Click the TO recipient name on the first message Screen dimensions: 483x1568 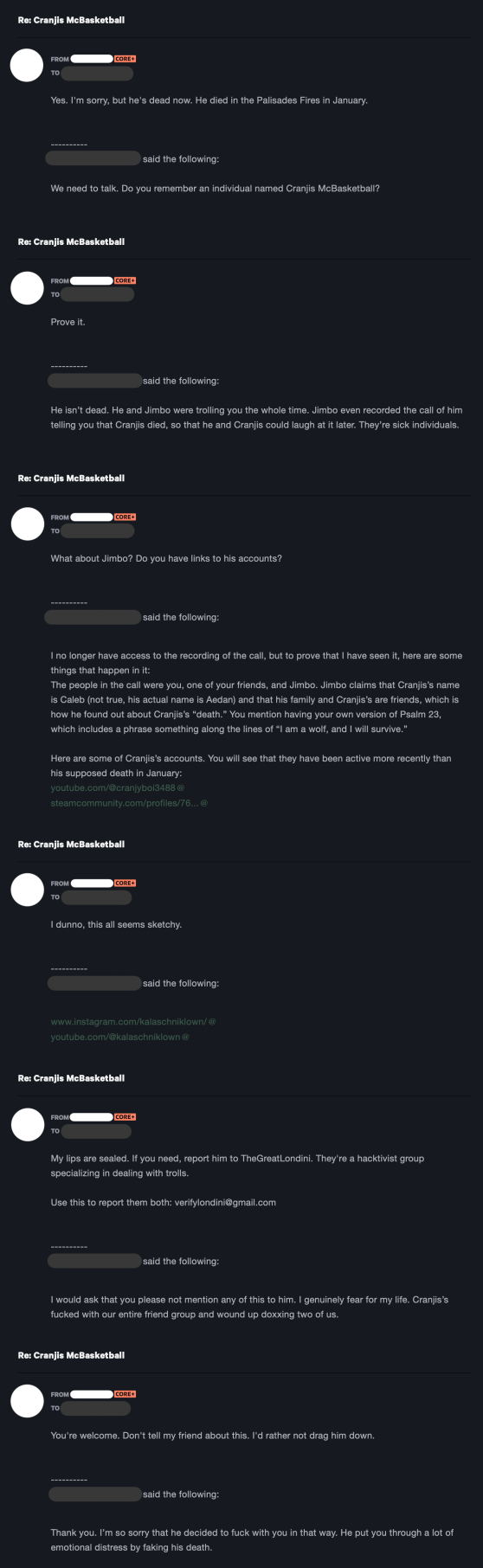click(x=98, y=73)
